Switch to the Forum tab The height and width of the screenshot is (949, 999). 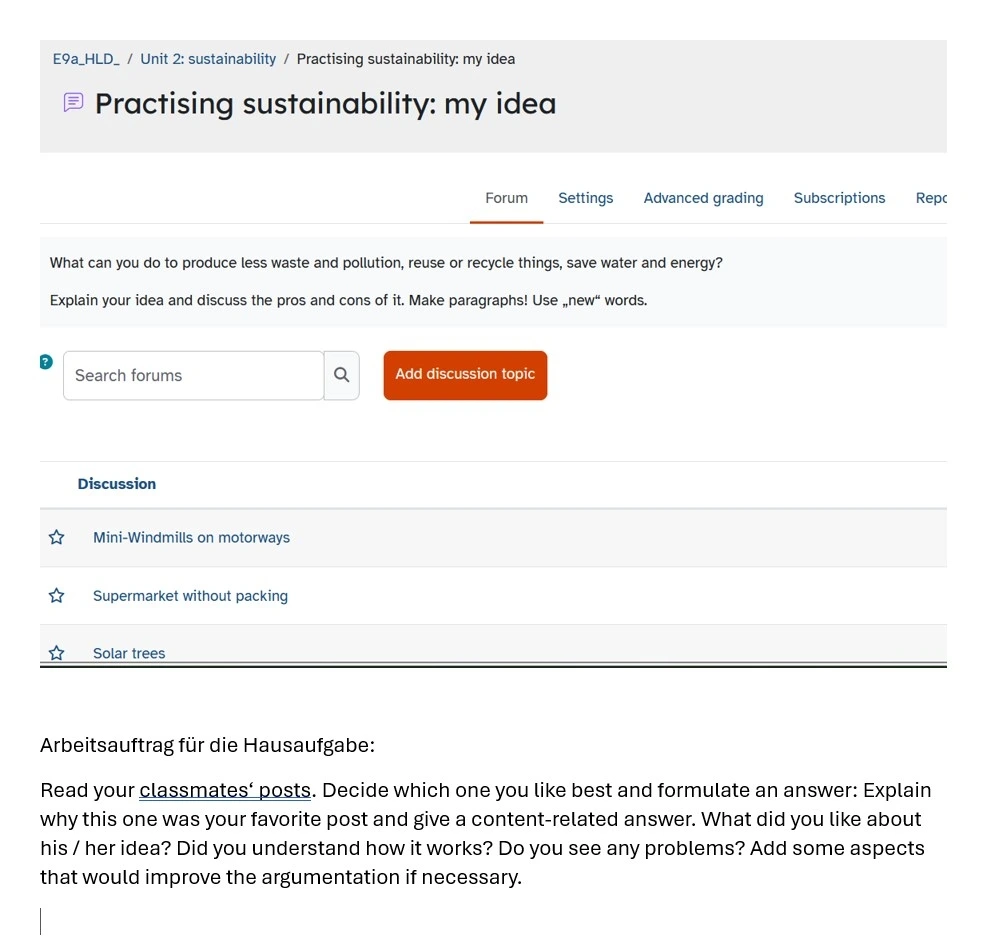click(506, 198)
